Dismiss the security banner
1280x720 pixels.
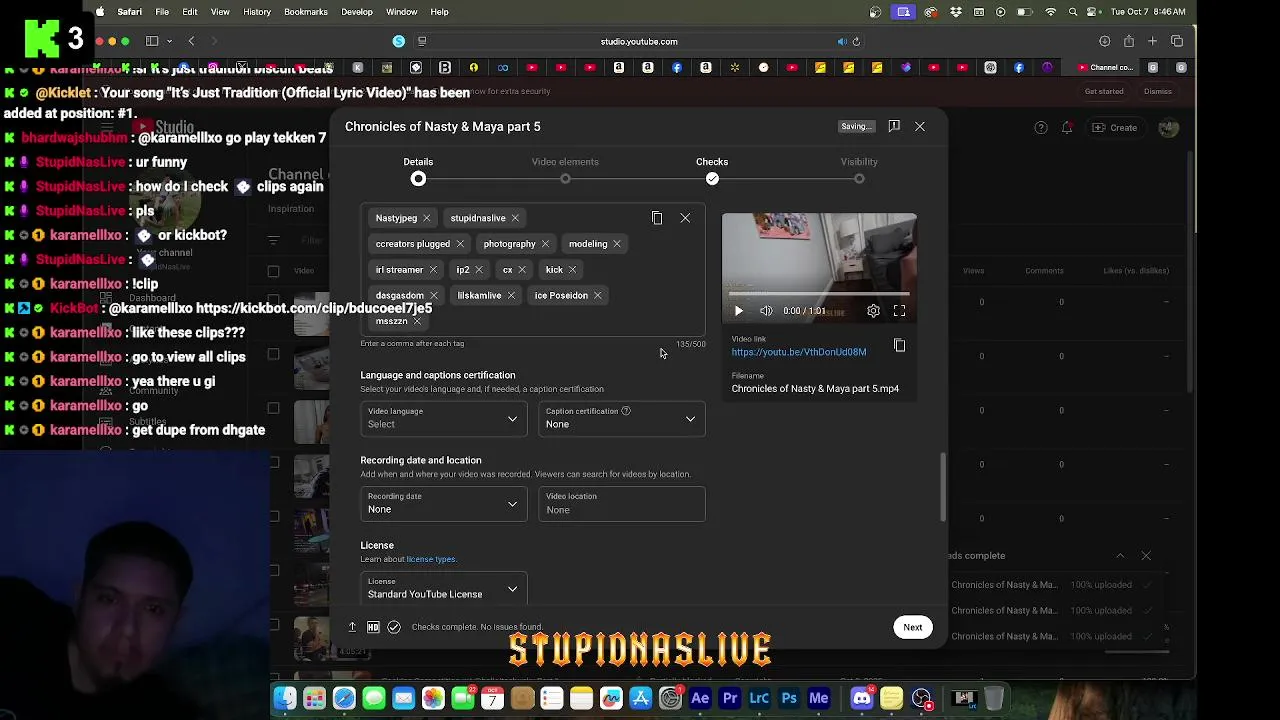click(x=1158, y=91)
